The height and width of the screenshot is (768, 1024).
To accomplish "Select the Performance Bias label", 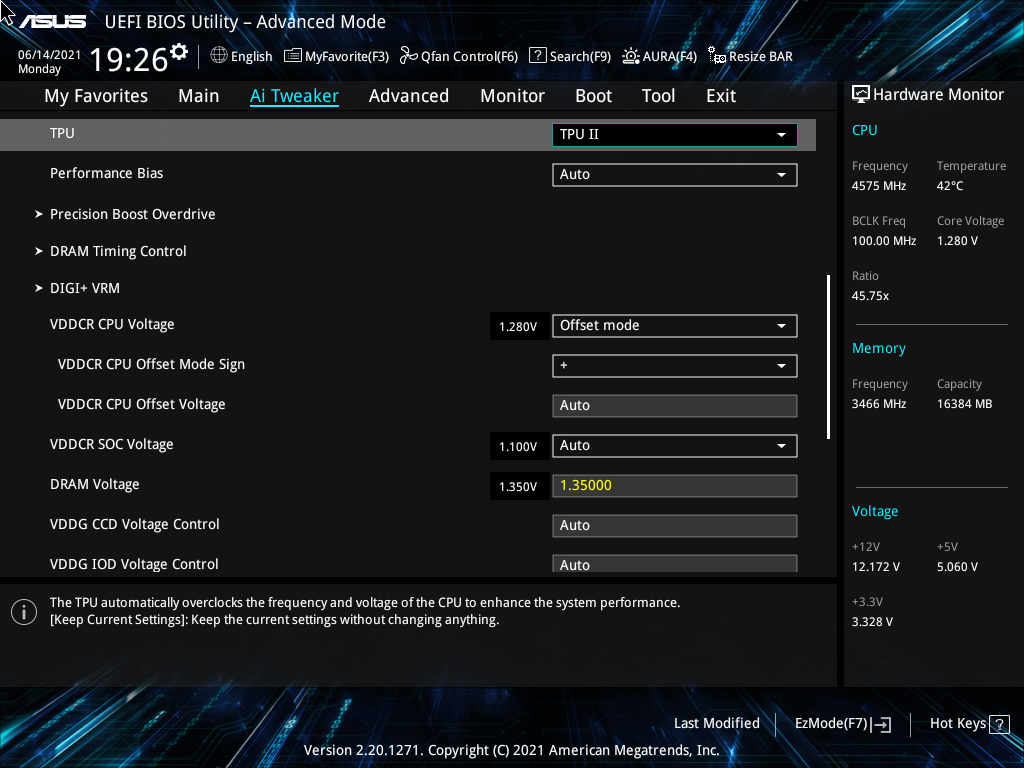I will click(x=106, y=173).
